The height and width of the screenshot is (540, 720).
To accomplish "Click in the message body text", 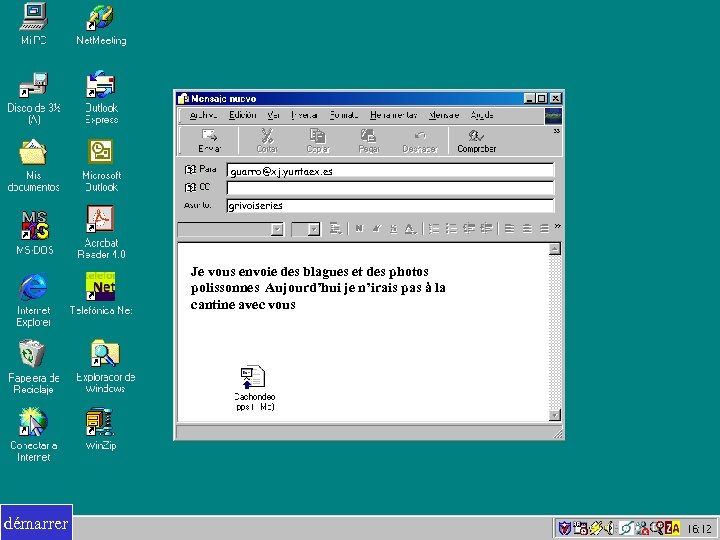I will [318, 288].
